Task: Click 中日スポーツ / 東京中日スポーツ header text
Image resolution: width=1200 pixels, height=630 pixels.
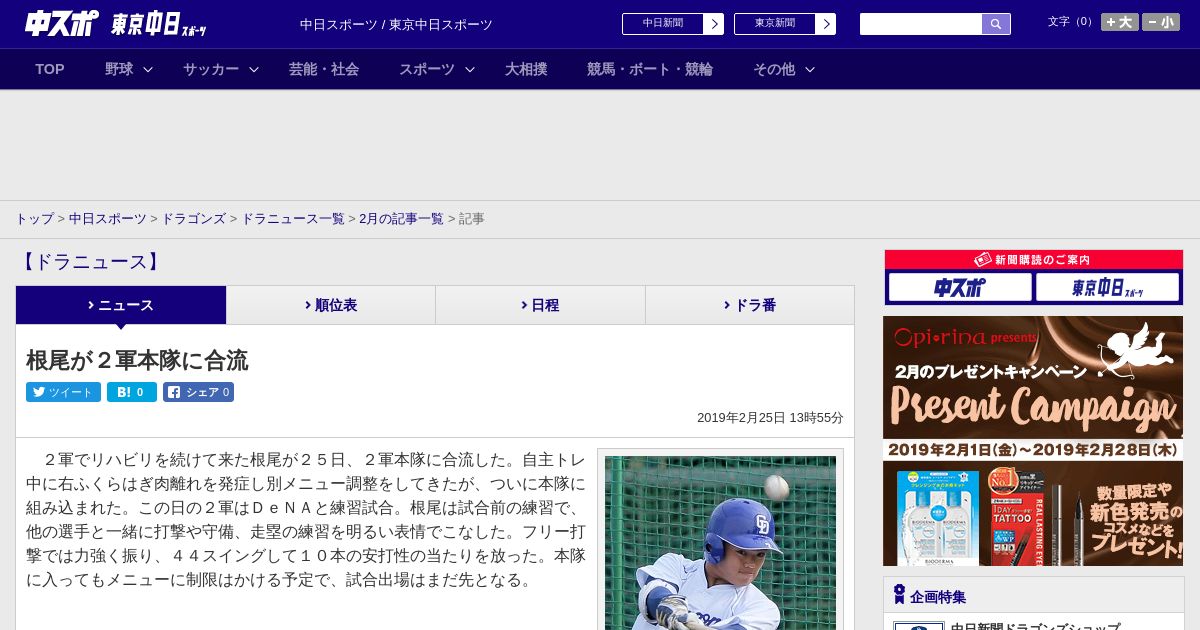Action: point(396,24)
